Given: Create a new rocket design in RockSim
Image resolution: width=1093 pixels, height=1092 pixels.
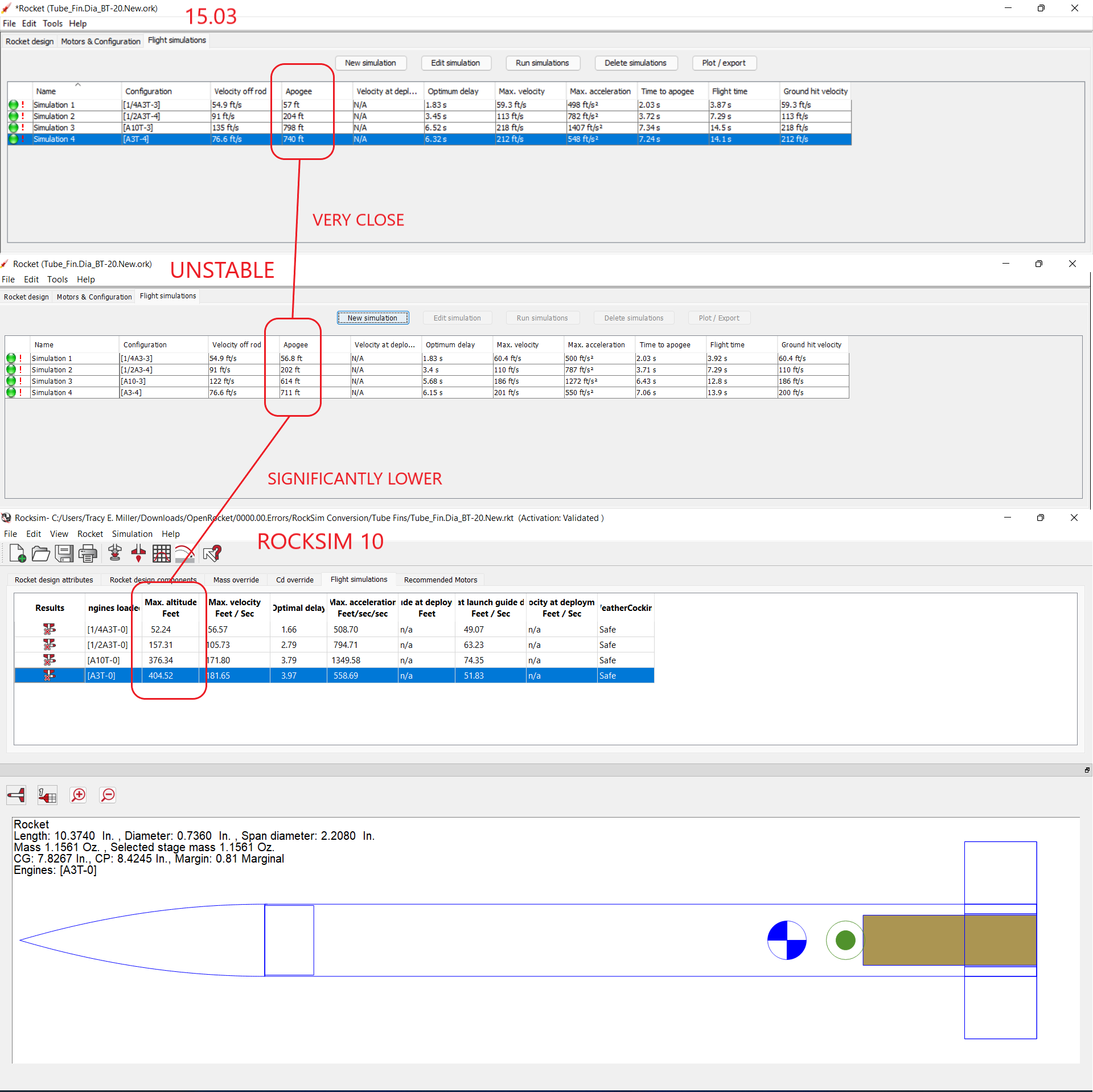Looking at the screenshot, I should click(x=17, y=553).
